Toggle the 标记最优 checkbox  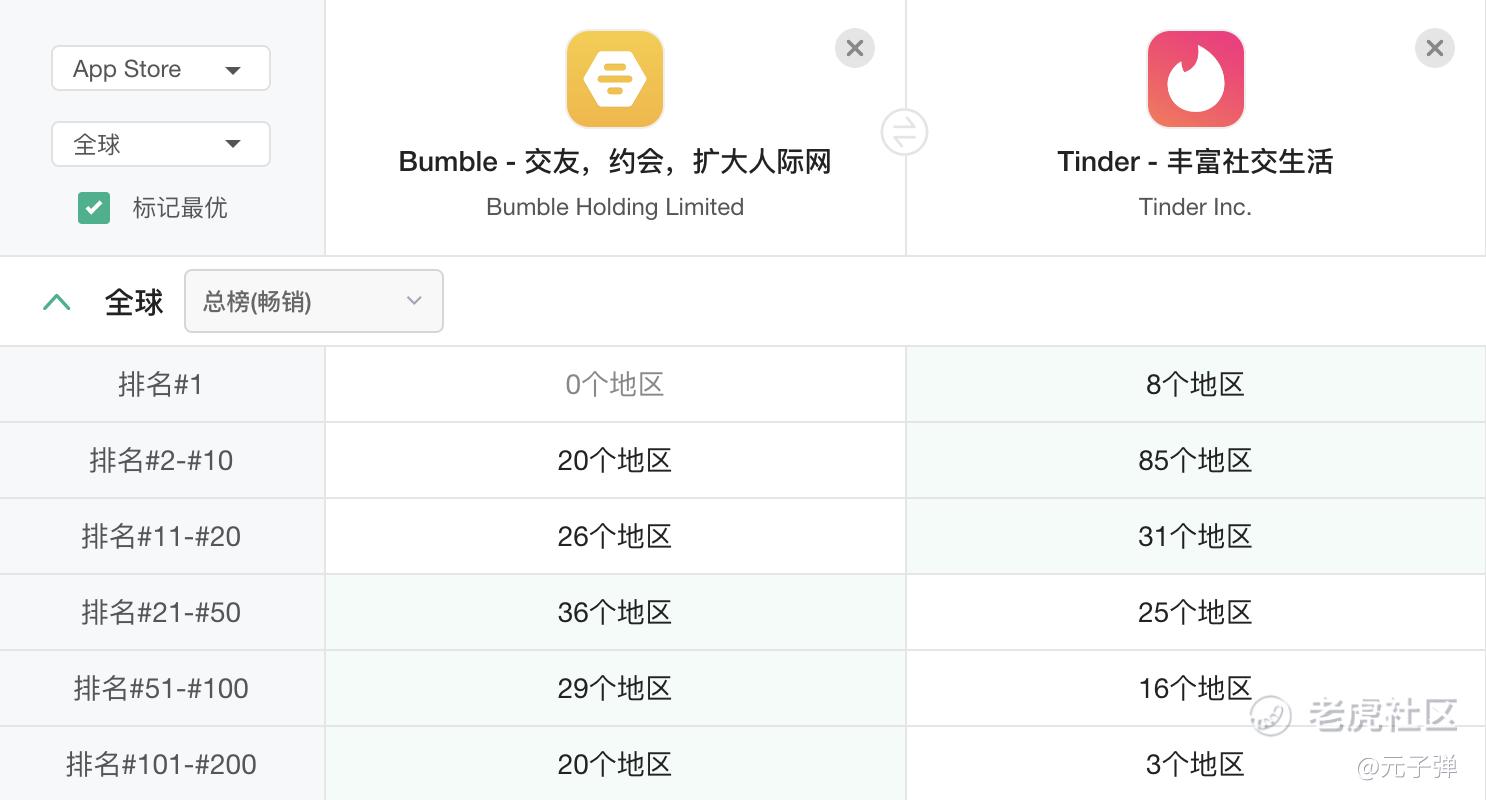coord(94,208)
